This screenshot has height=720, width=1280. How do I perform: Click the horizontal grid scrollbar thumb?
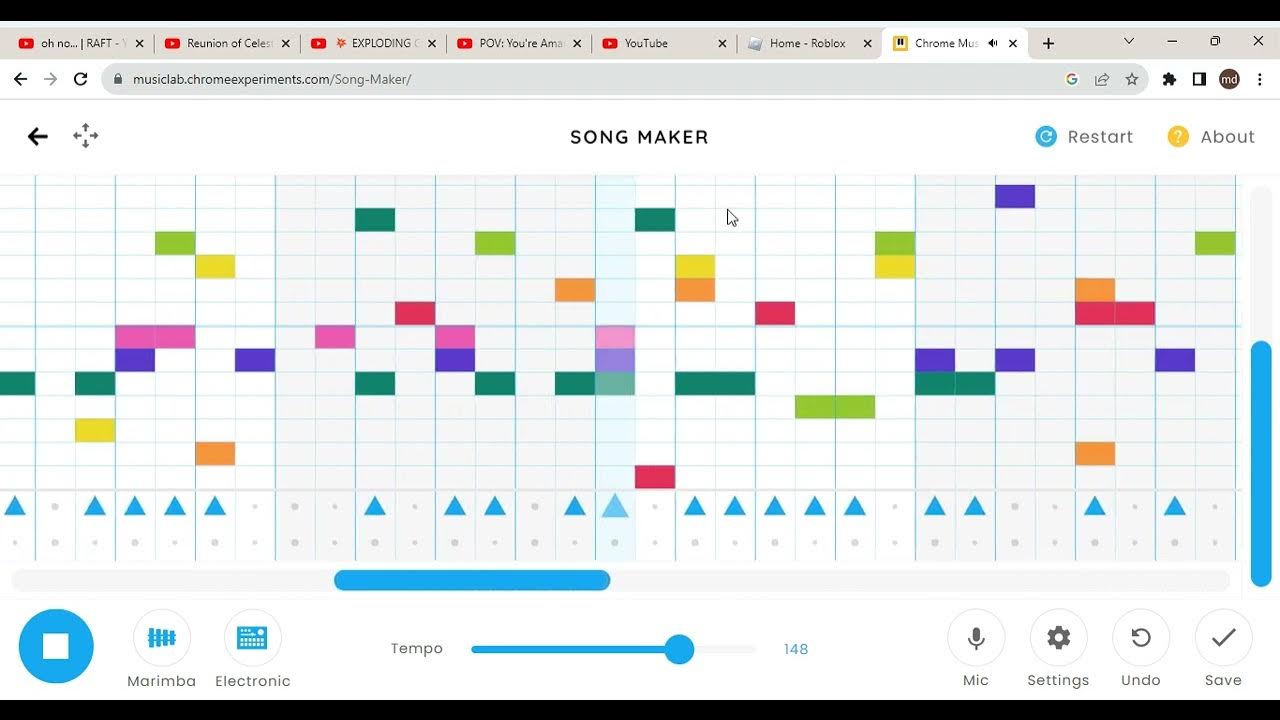click(472, 580)
